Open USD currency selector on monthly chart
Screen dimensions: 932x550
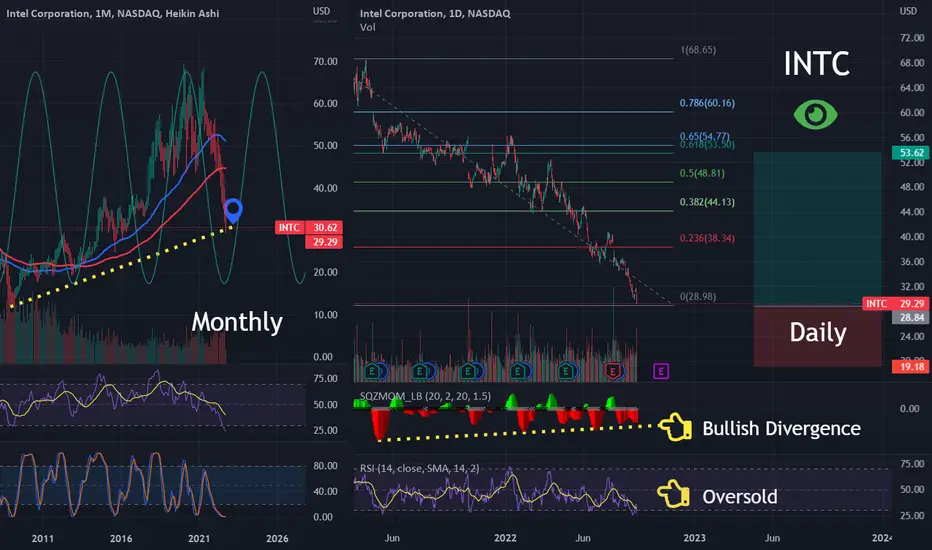pos(322,11)
